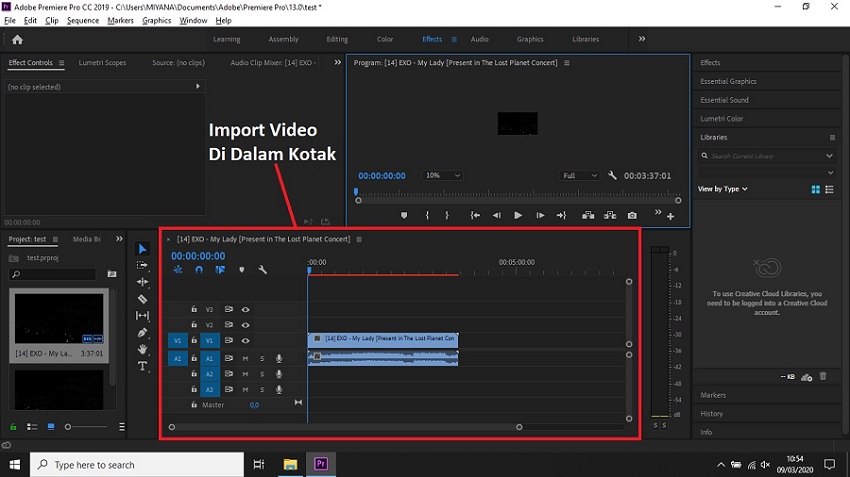
Task: Open the Sequence menu
Action: 83,21
